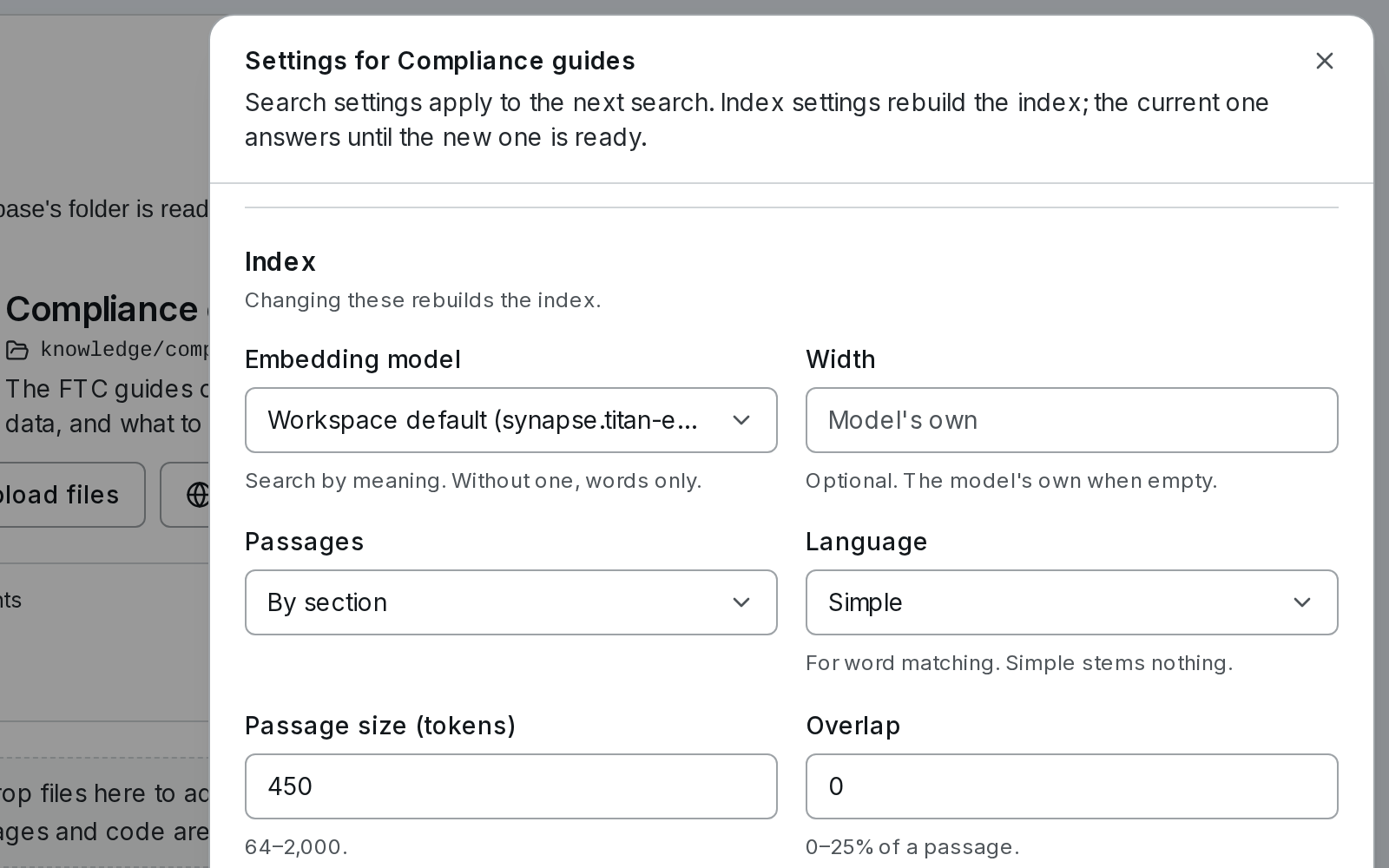Click the Passage size (tokens) label
The height and width of the screenshot is (868, 1389).
pyautogui.click(x=380, y=726)
